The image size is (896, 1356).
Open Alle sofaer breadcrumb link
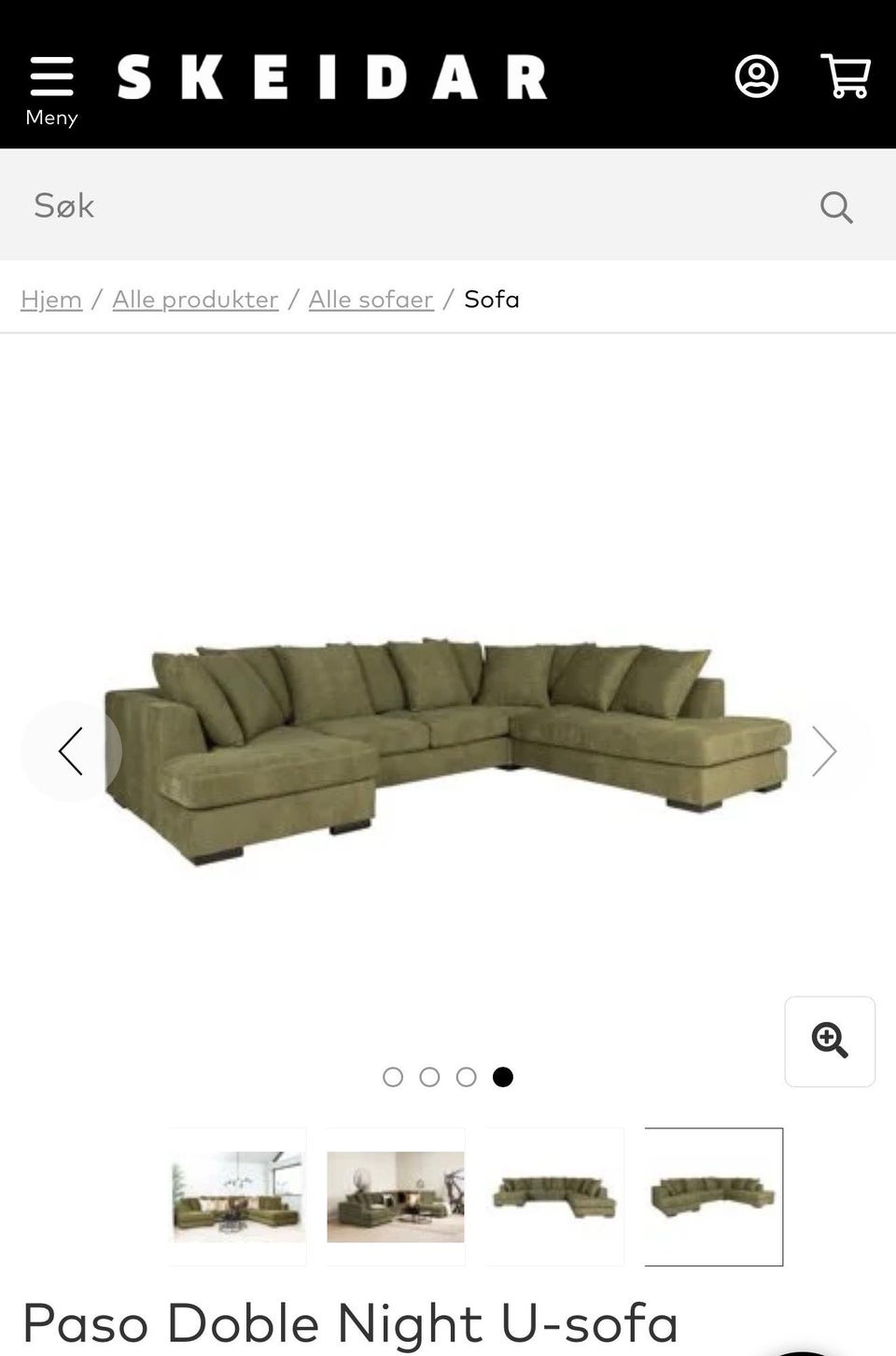(x=371, y=300)
